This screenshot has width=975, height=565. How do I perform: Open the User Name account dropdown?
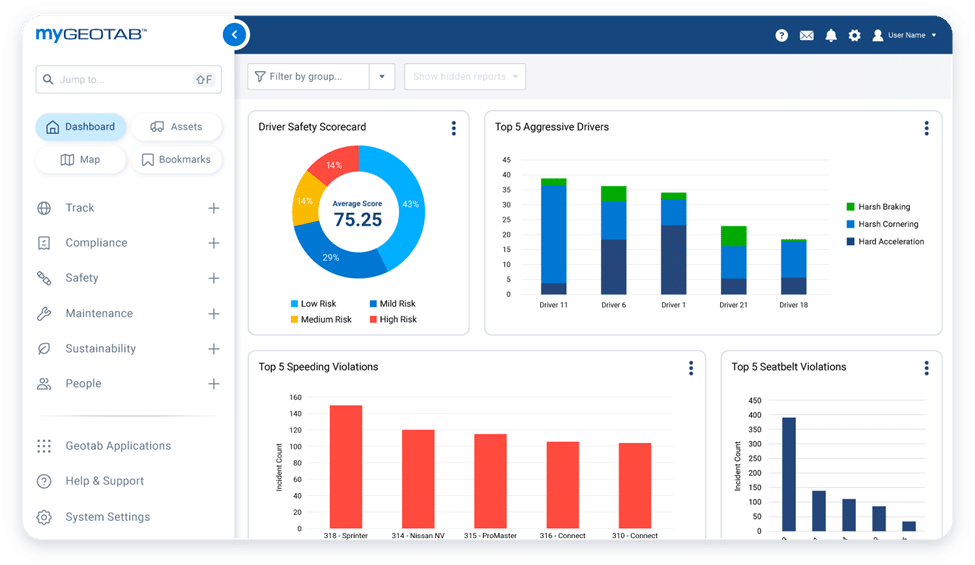(x=904, y=35)
